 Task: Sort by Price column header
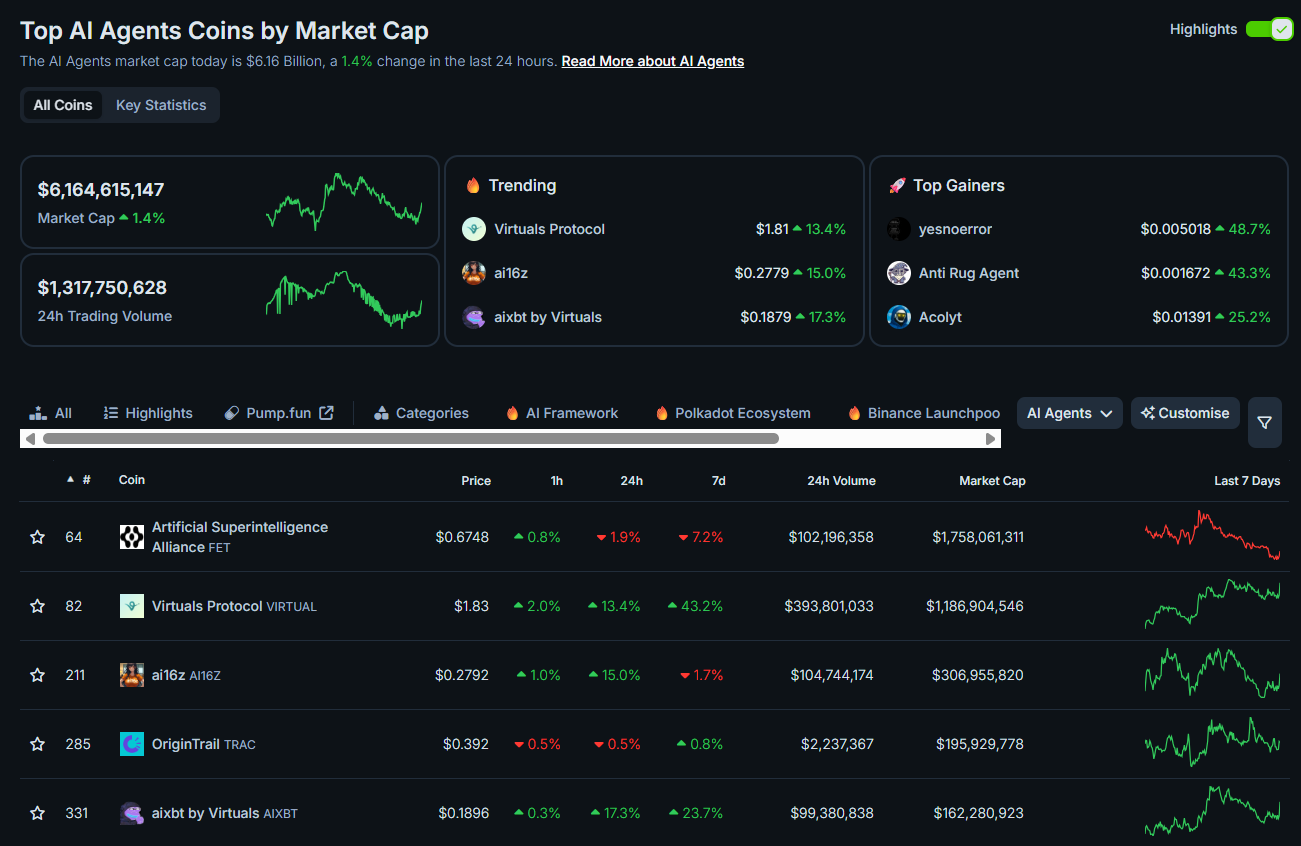point(476,481)
